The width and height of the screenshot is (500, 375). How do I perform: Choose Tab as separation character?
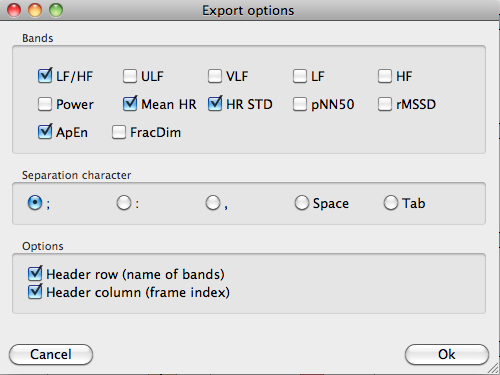(x=391, y=203)
